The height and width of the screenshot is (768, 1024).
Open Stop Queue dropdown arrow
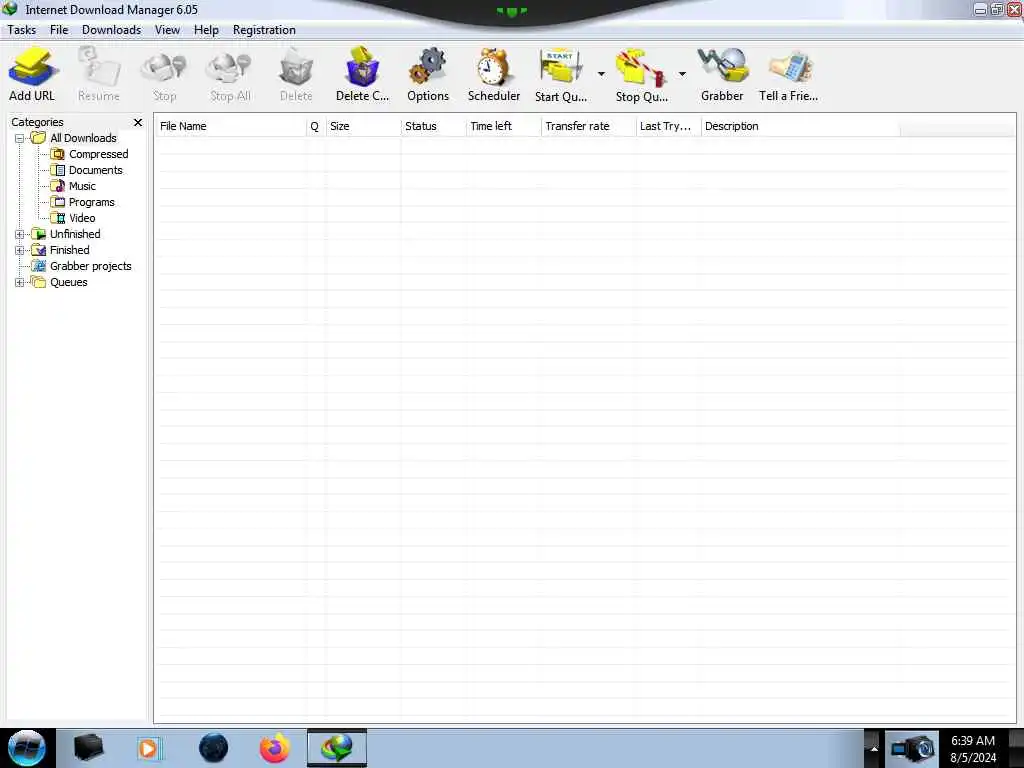coord(682,74)
